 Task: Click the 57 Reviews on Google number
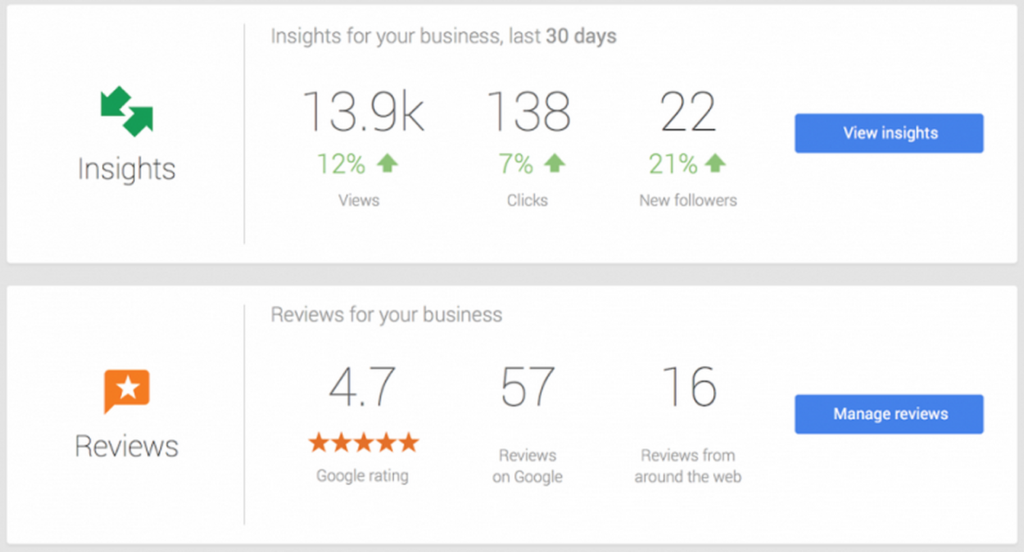pyautogui.click(x=528, y=387)
